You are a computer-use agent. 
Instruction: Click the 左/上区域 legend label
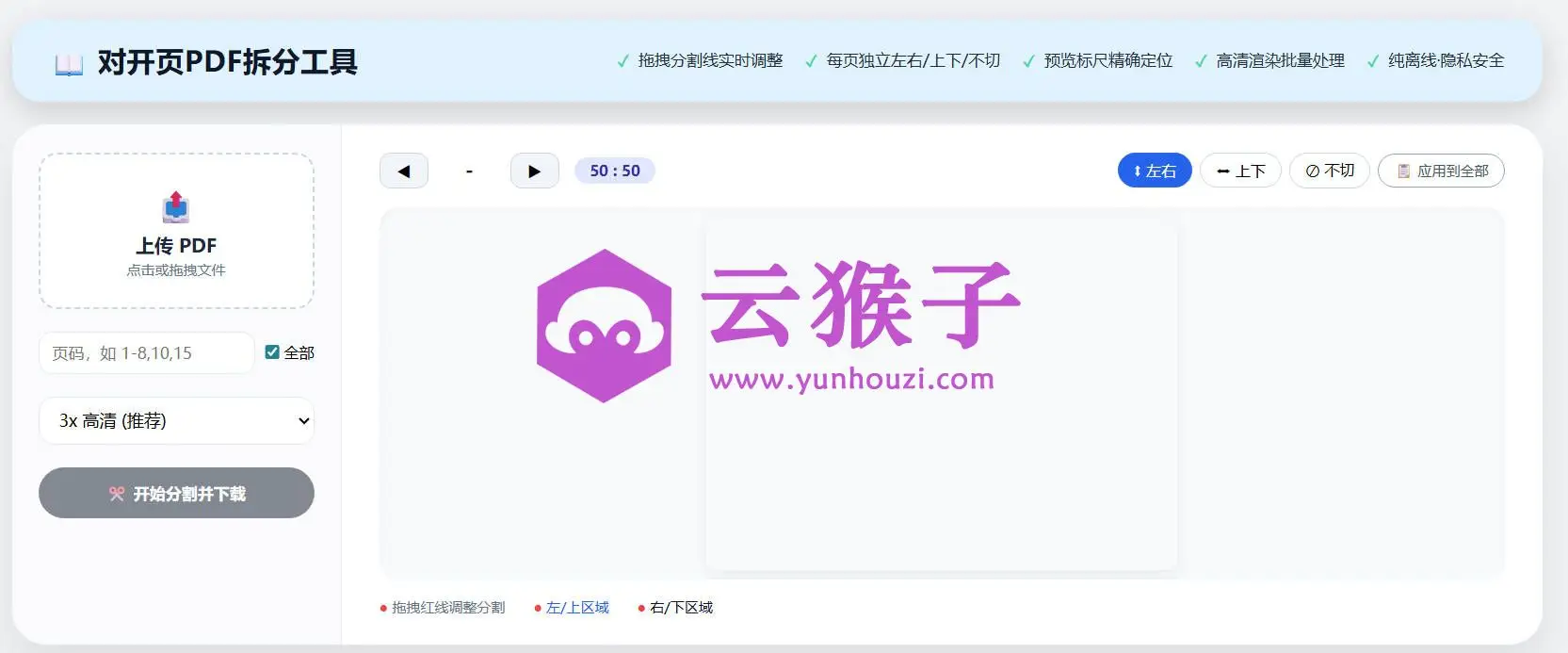coord(577,608)
